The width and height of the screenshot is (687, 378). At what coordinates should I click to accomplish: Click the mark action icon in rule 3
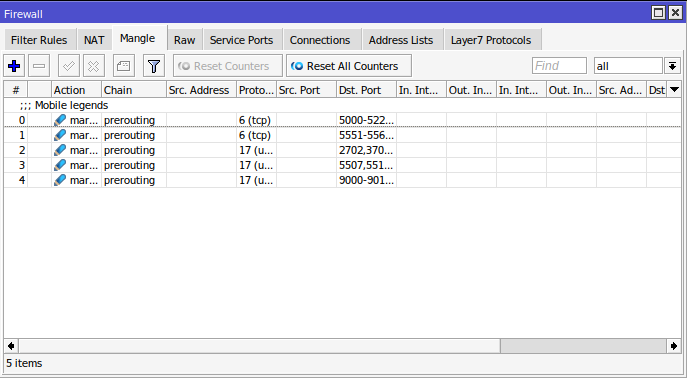60,165
